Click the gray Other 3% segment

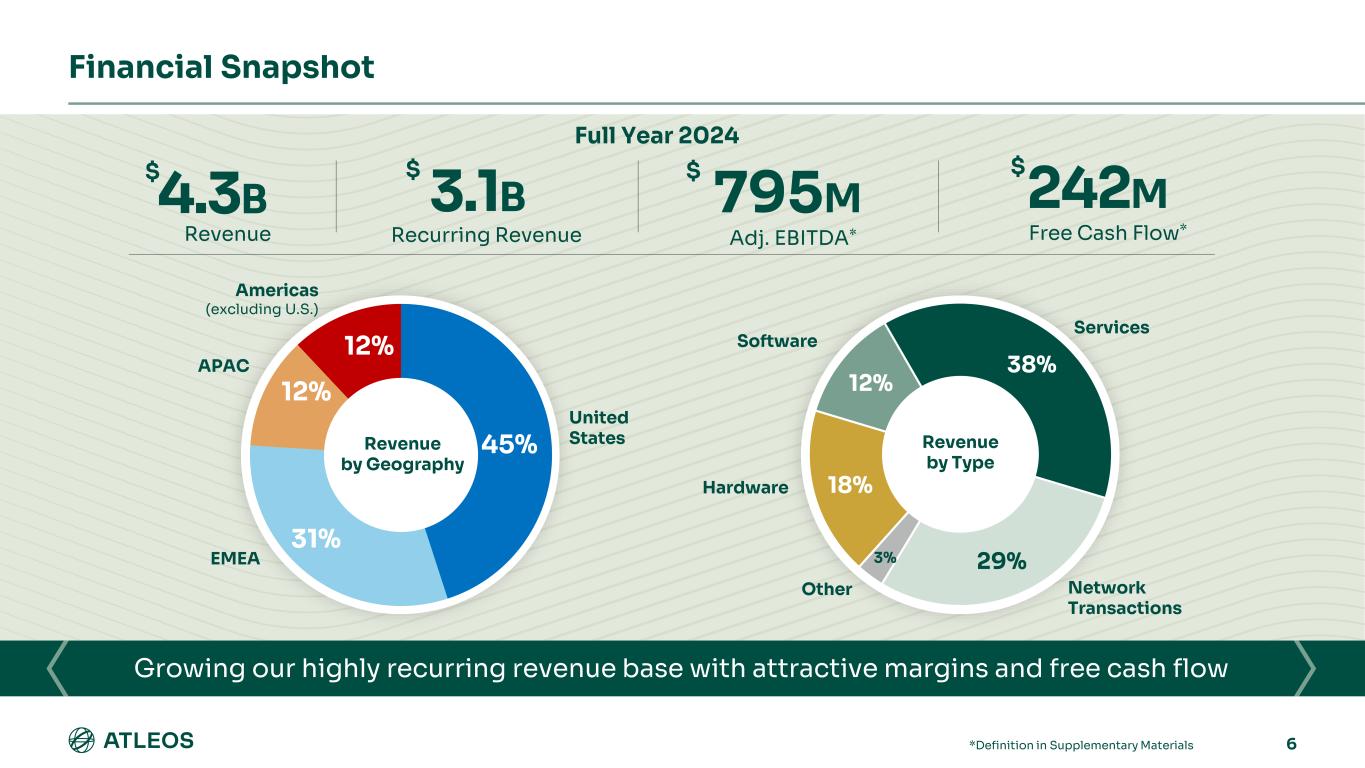882,557
